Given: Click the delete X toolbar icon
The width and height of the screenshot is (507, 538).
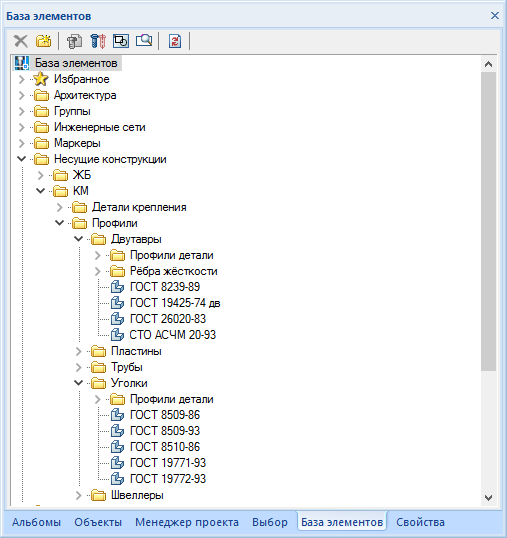Looking at the screenshot, I should click(21, 41).
